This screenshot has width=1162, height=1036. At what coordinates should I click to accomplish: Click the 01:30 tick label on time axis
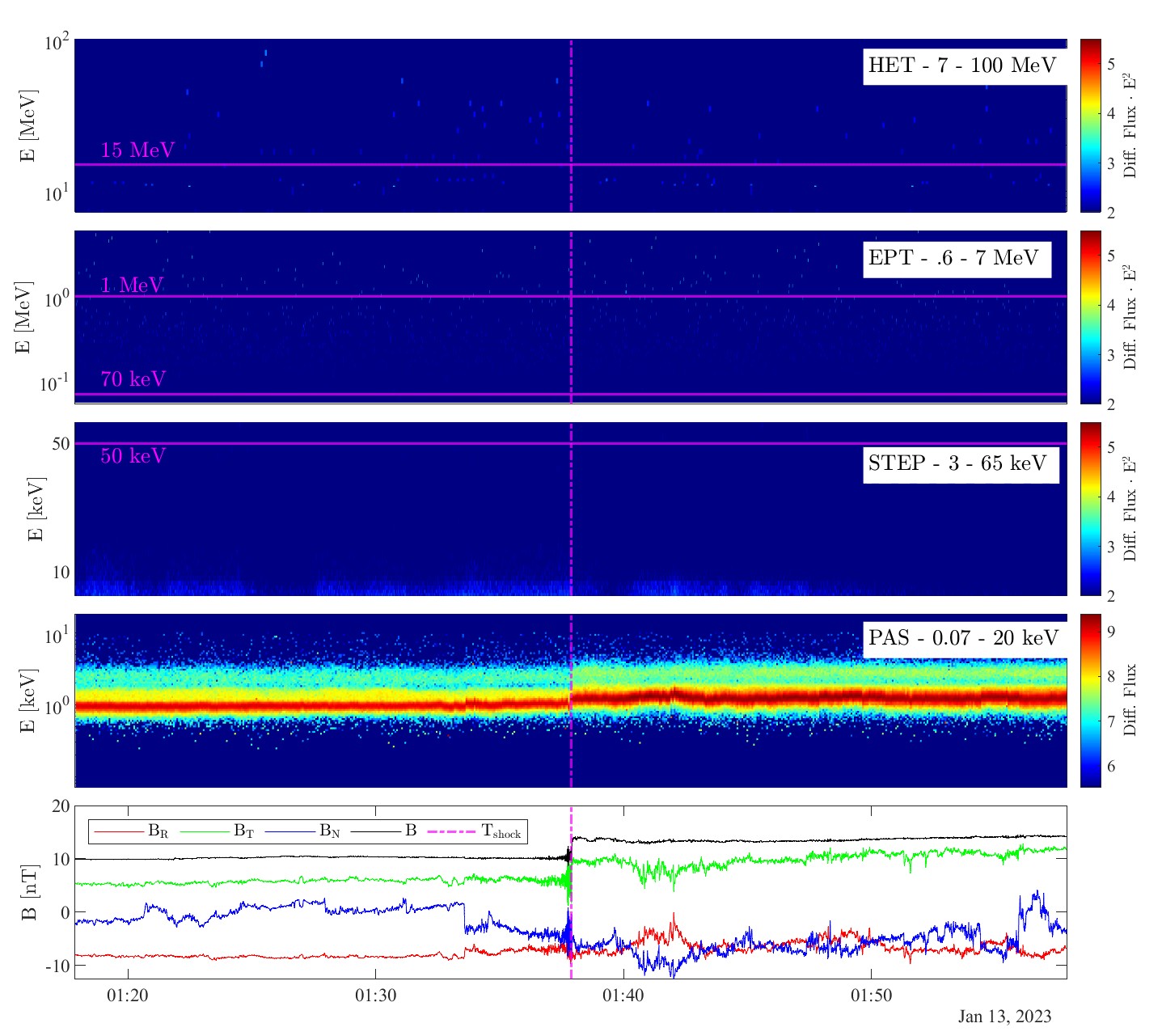[375, 996]
